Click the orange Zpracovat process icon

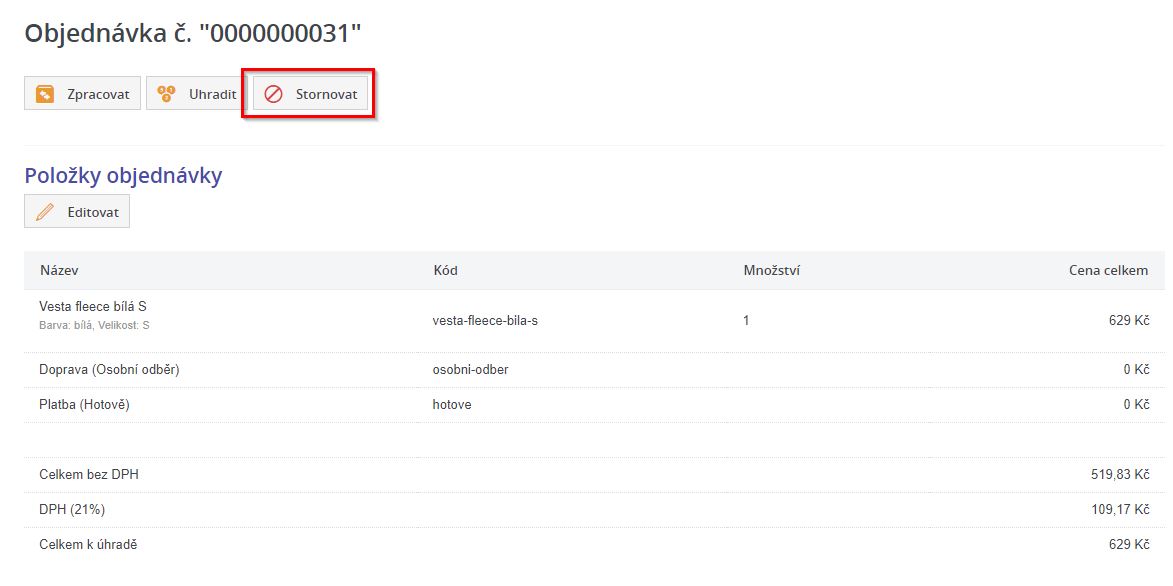click(44, 94)
